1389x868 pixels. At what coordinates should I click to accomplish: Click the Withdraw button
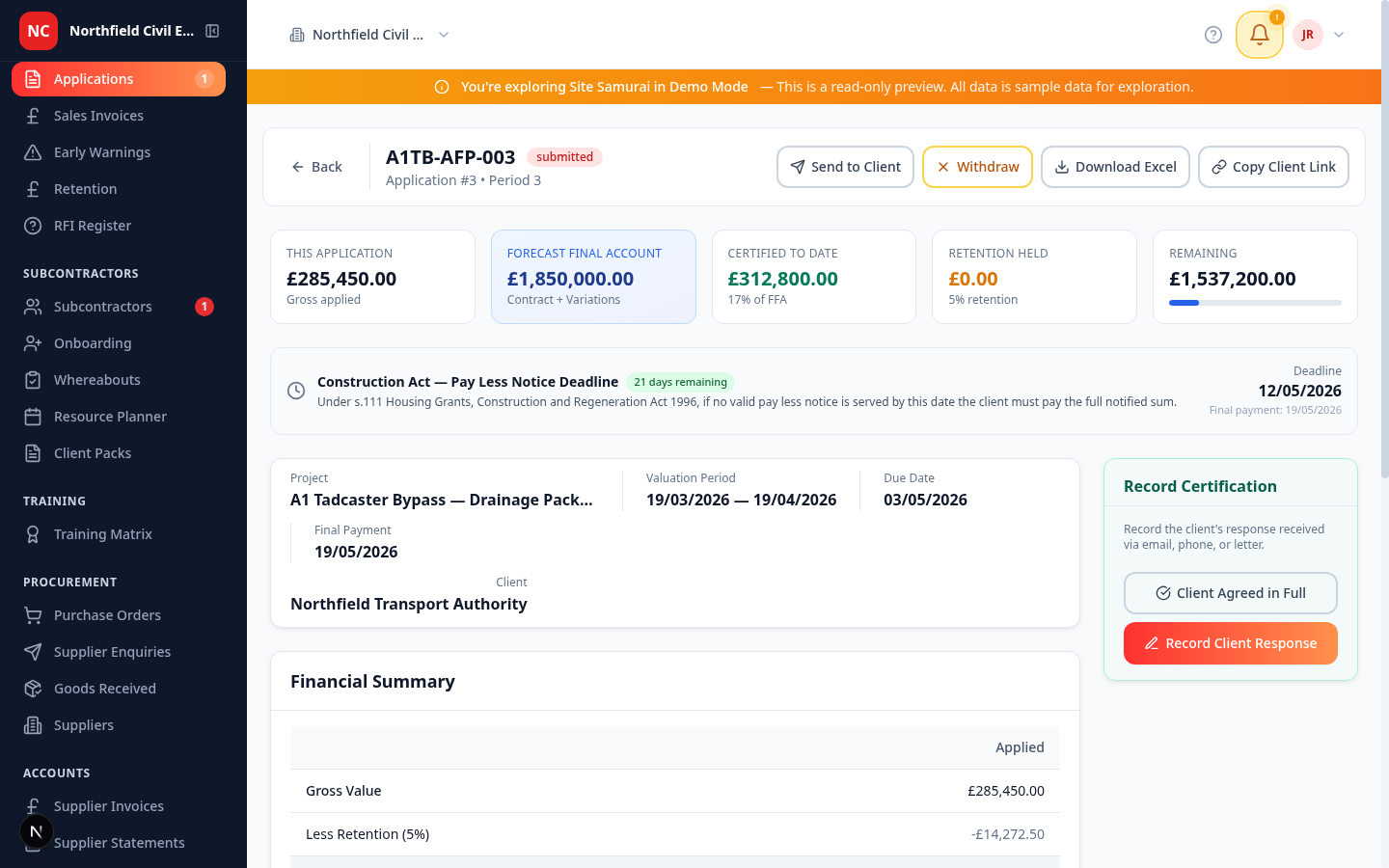click(977, 167)
